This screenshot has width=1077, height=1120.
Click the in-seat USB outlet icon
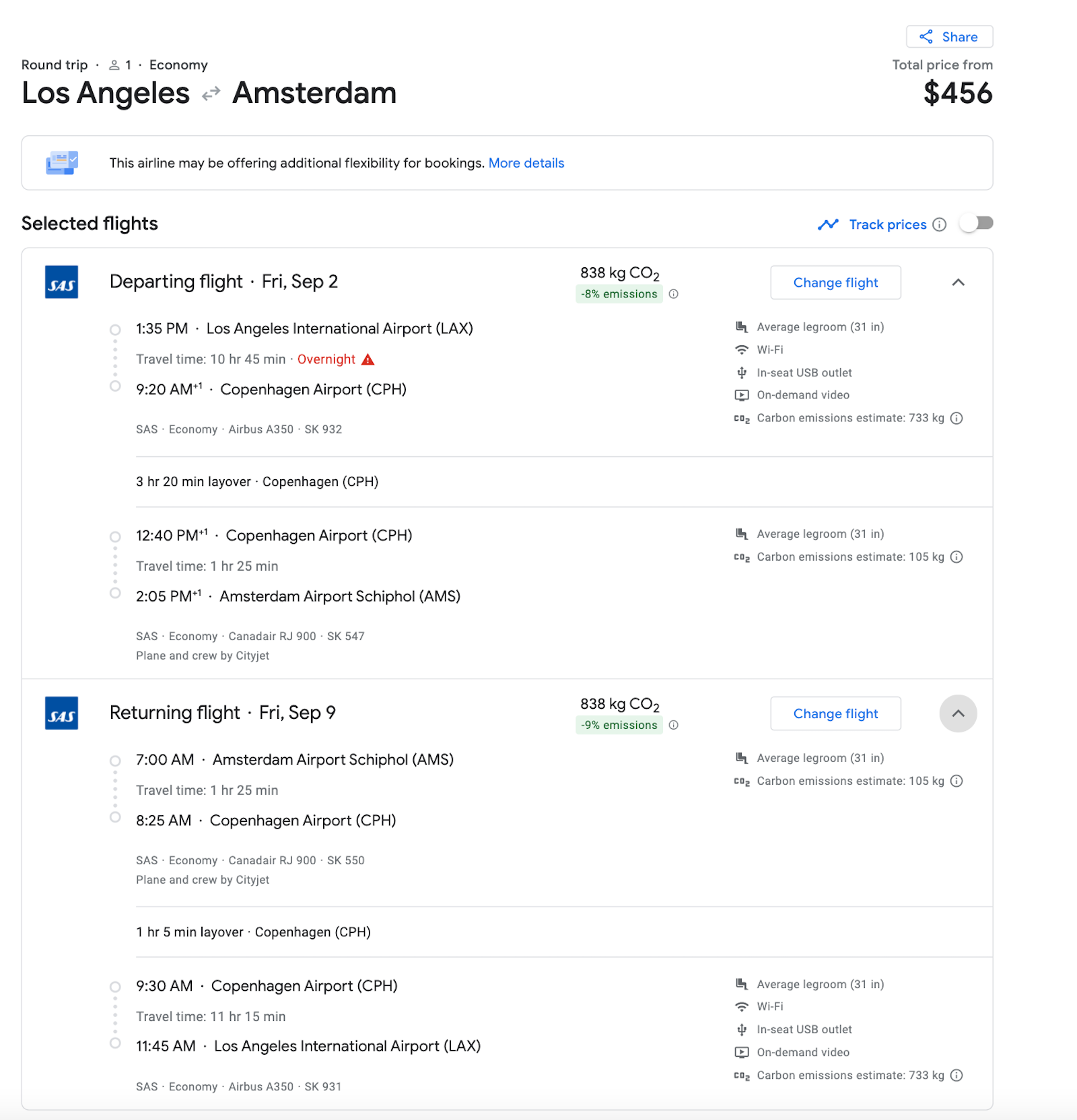[741, 372]
